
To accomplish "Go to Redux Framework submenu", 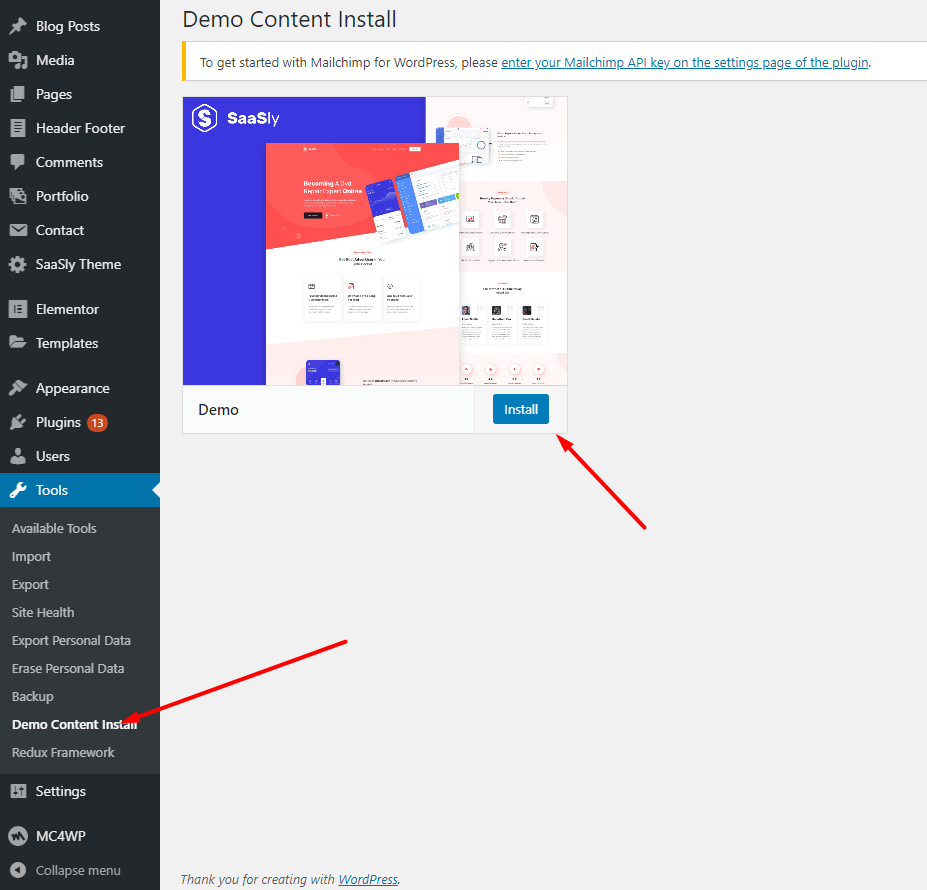I will tap(63, 752).
